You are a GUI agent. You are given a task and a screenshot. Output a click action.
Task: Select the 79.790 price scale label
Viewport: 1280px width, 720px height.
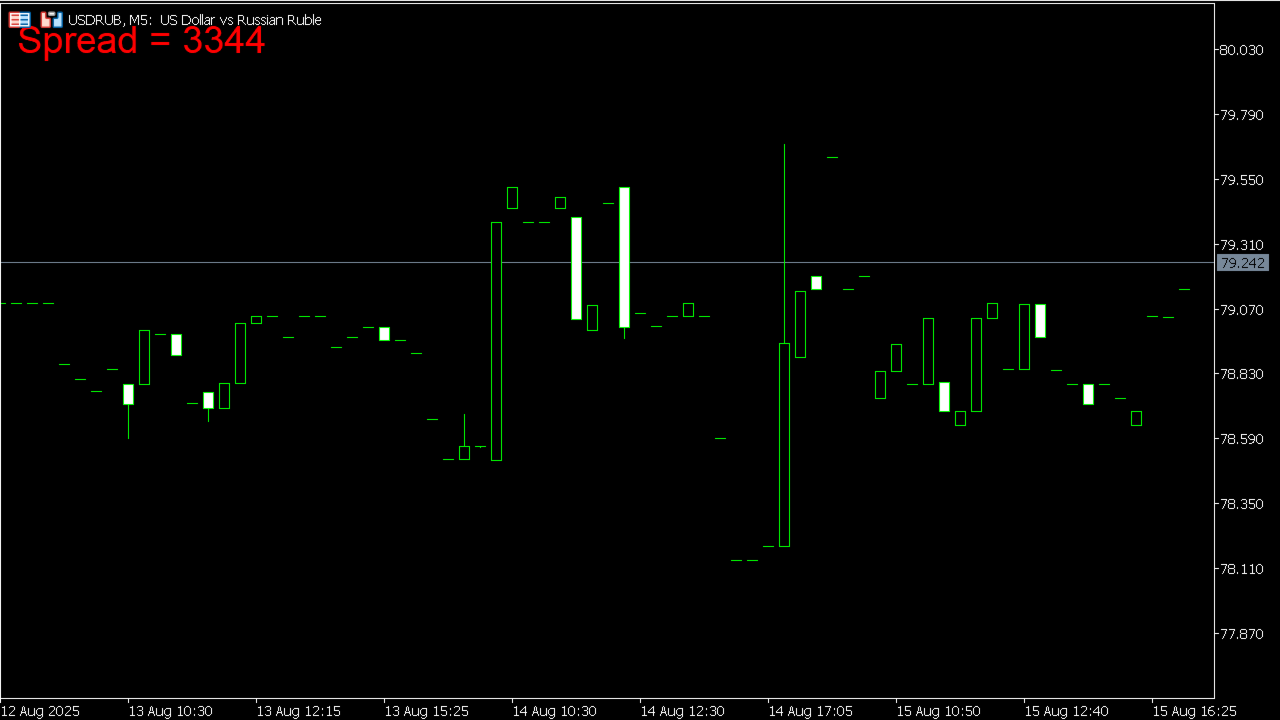tap(1242, 115)
